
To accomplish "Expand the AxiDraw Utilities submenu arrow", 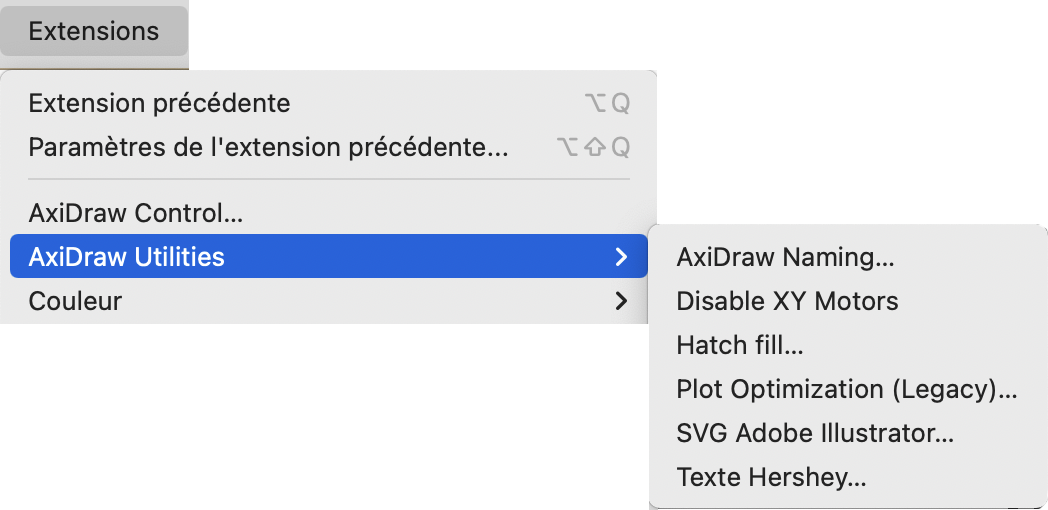I will [x=622, y=257].
